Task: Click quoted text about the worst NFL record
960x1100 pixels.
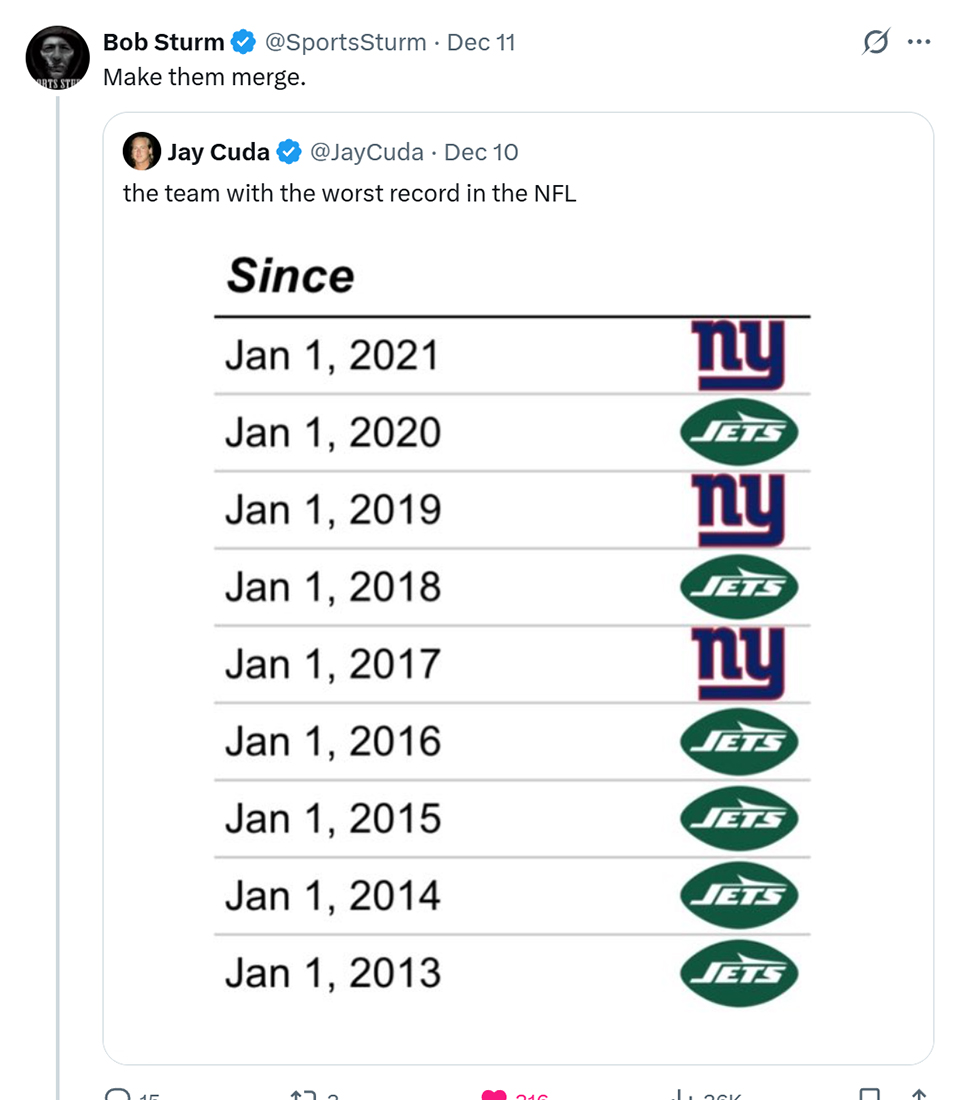Action: click(349, 193)
